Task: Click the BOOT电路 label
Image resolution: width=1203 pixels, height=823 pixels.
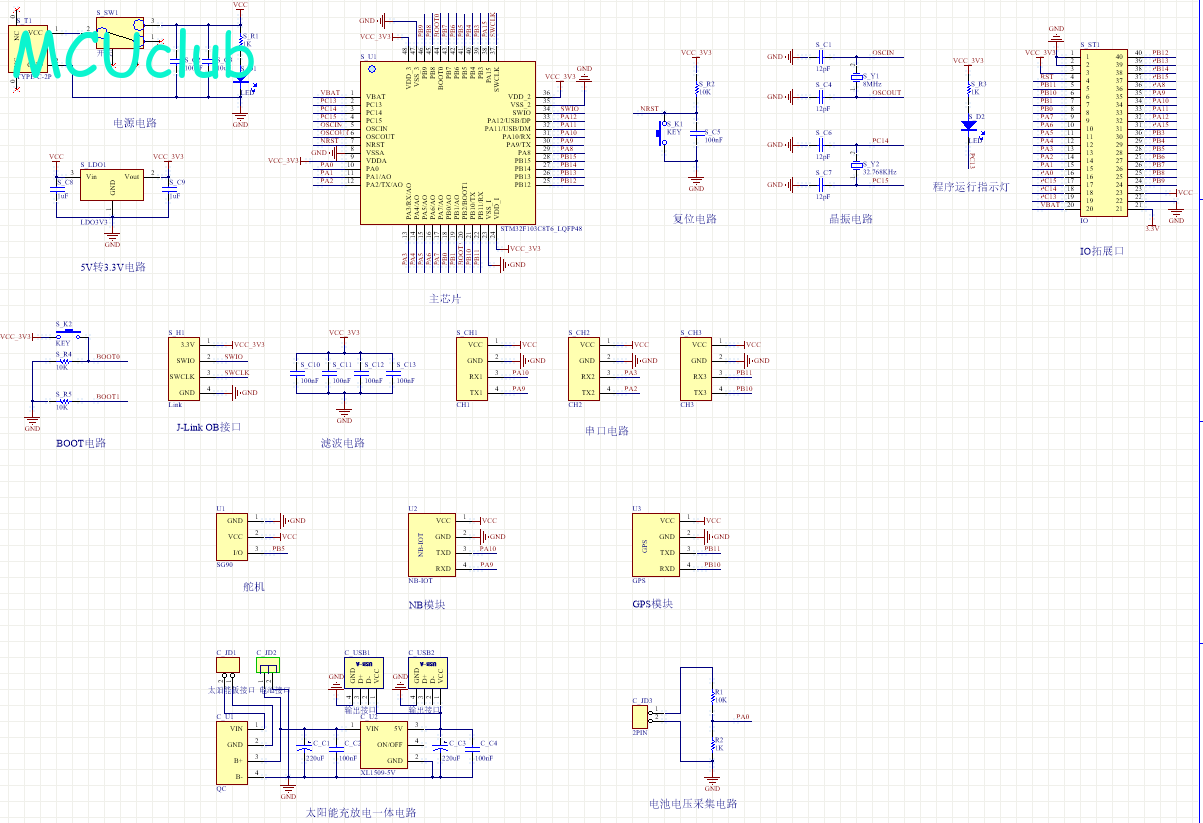Action: pos(81,443)
